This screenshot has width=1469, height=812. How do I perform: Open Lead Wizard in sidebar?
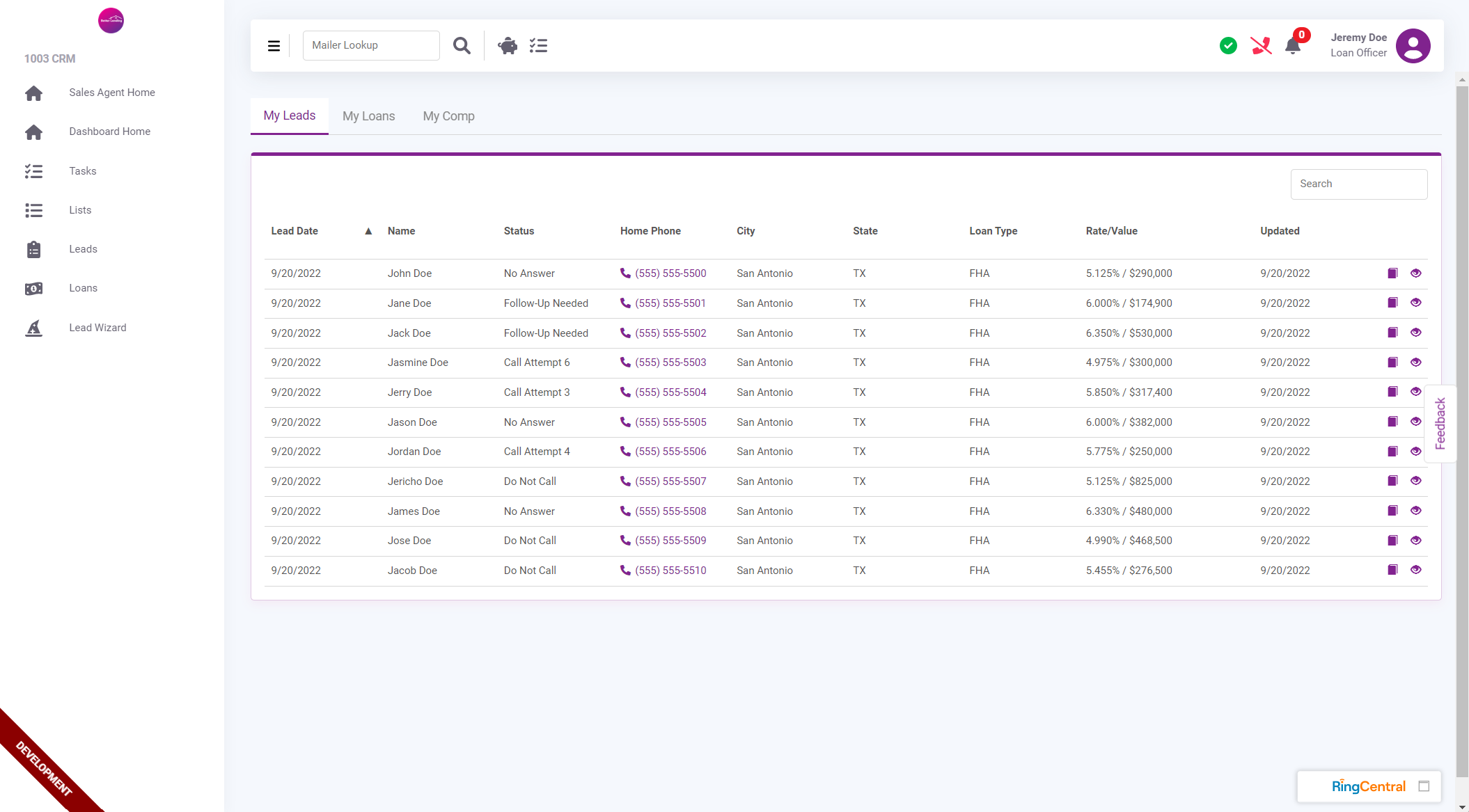pyautogui.click(x=97, y=328)
